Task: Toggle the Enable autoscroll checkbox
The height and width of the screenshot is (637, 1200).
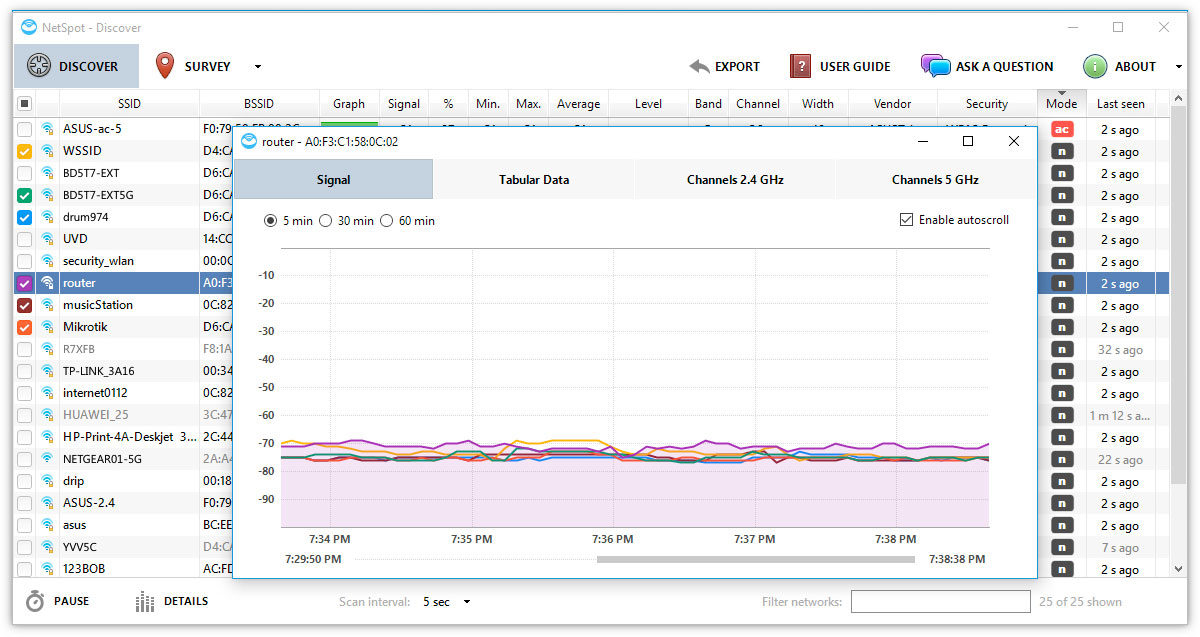Action: (906, 220)
